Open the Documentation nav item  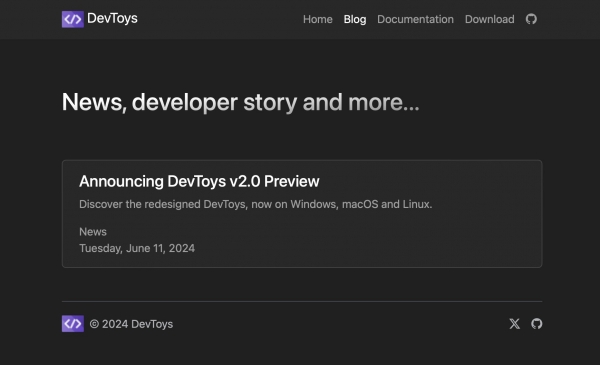415,19
